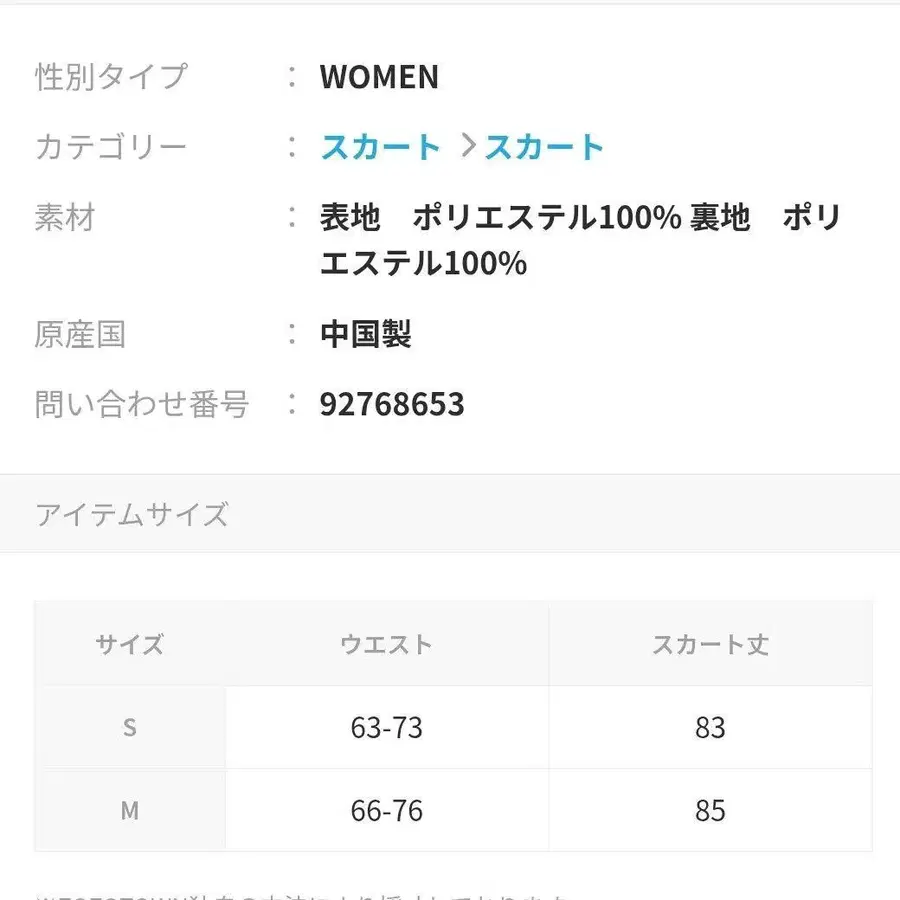Click the 性別タイプ field label

[110, 77]
